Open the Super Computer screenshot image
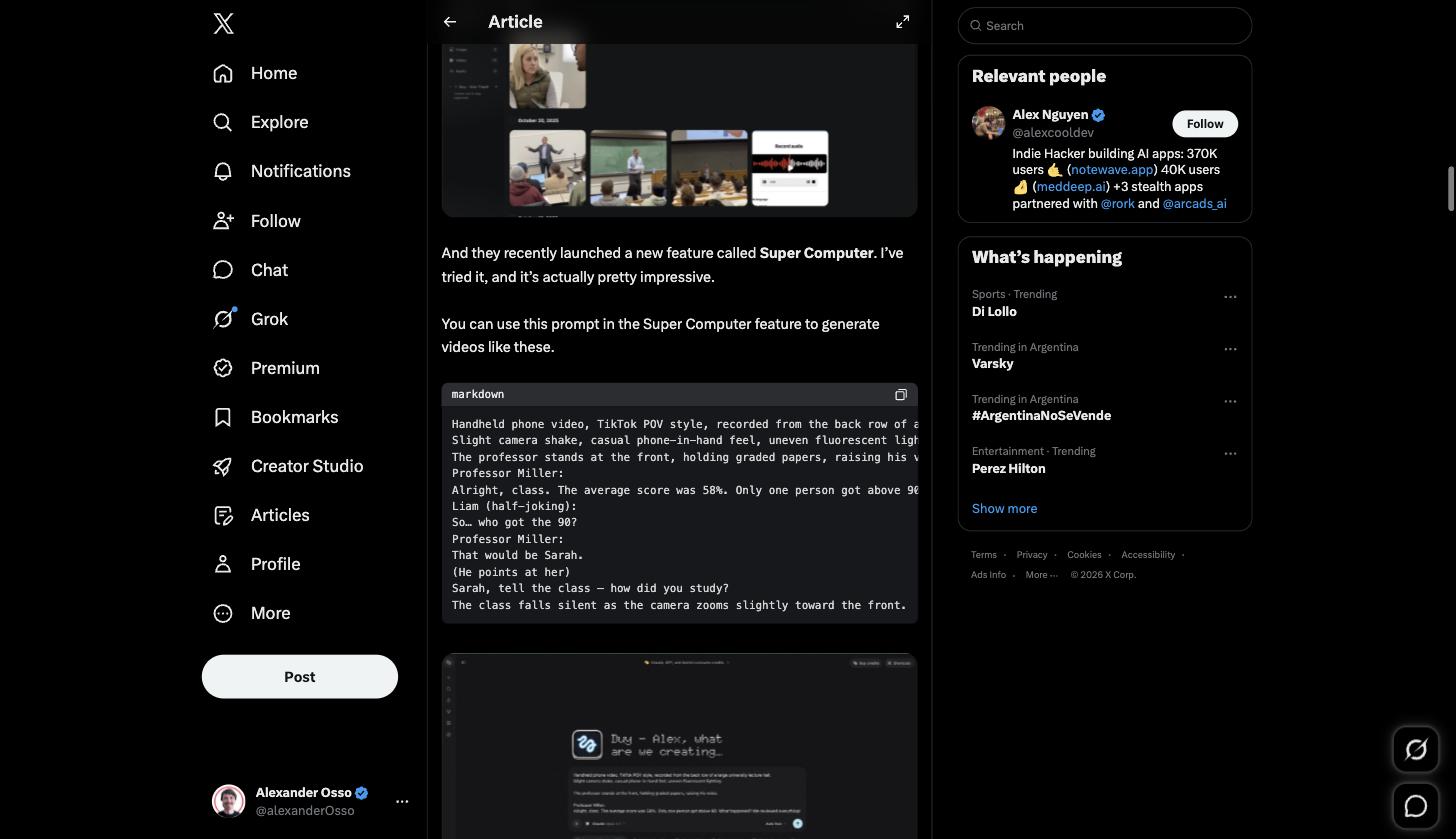This screenshot has height=839, width=1456. click(680, 746)
